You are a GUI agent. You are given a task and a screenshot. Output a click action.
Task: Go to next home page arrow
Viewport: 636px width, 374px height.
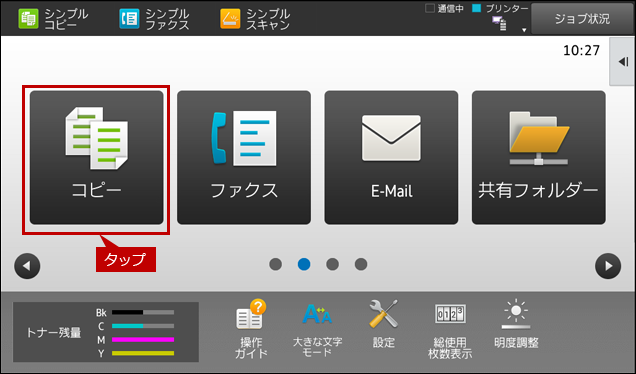608,266
